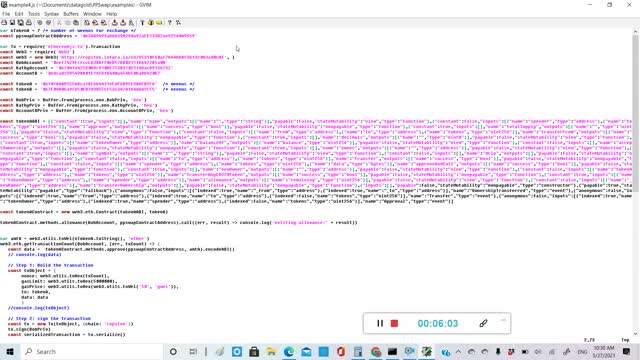Click the Find Help toolbar icon
The width and height of the screenshot is (640, 360).
tap(178, 22)
